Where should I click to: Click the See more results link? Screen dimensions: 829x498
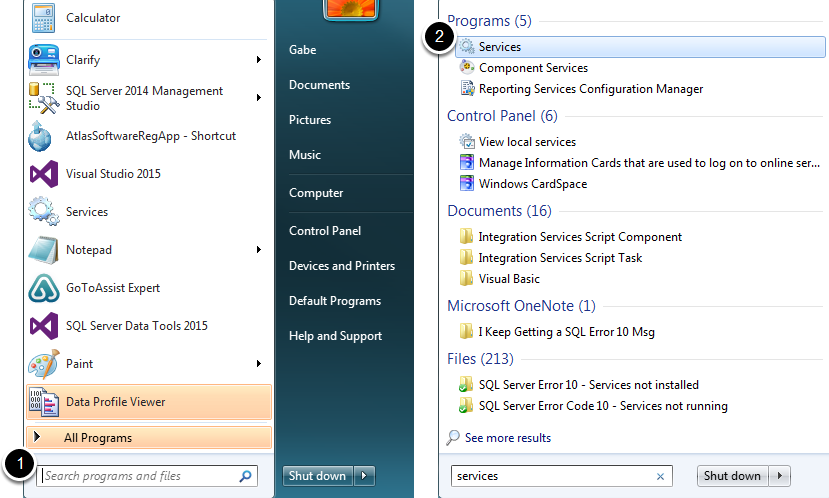click(508, 438)
